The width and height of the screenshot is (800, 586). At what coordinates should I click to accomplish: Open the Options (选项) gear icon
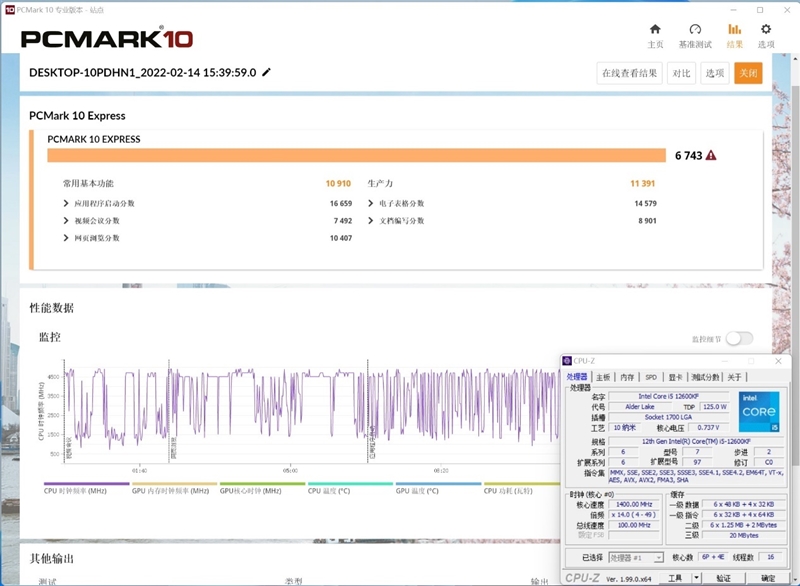(x=766, y=29)
